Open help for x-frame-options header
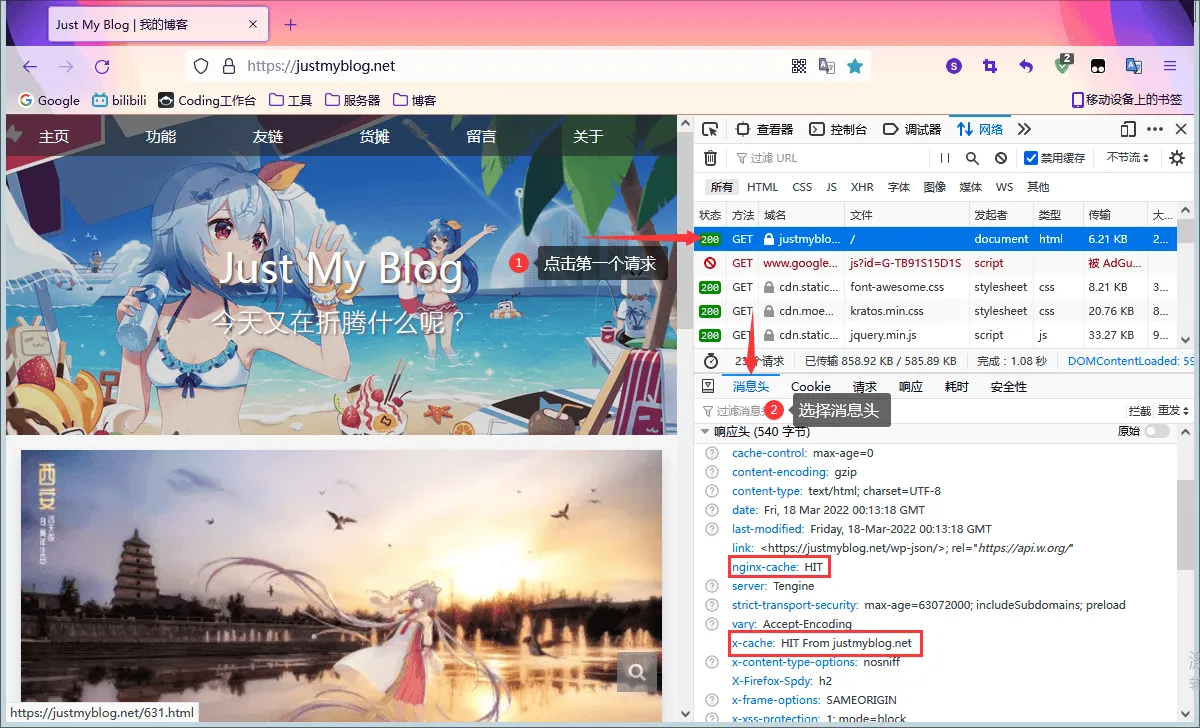Viewport: 1200px width, 728px height. pyautogui.click(x=712, y=700)
